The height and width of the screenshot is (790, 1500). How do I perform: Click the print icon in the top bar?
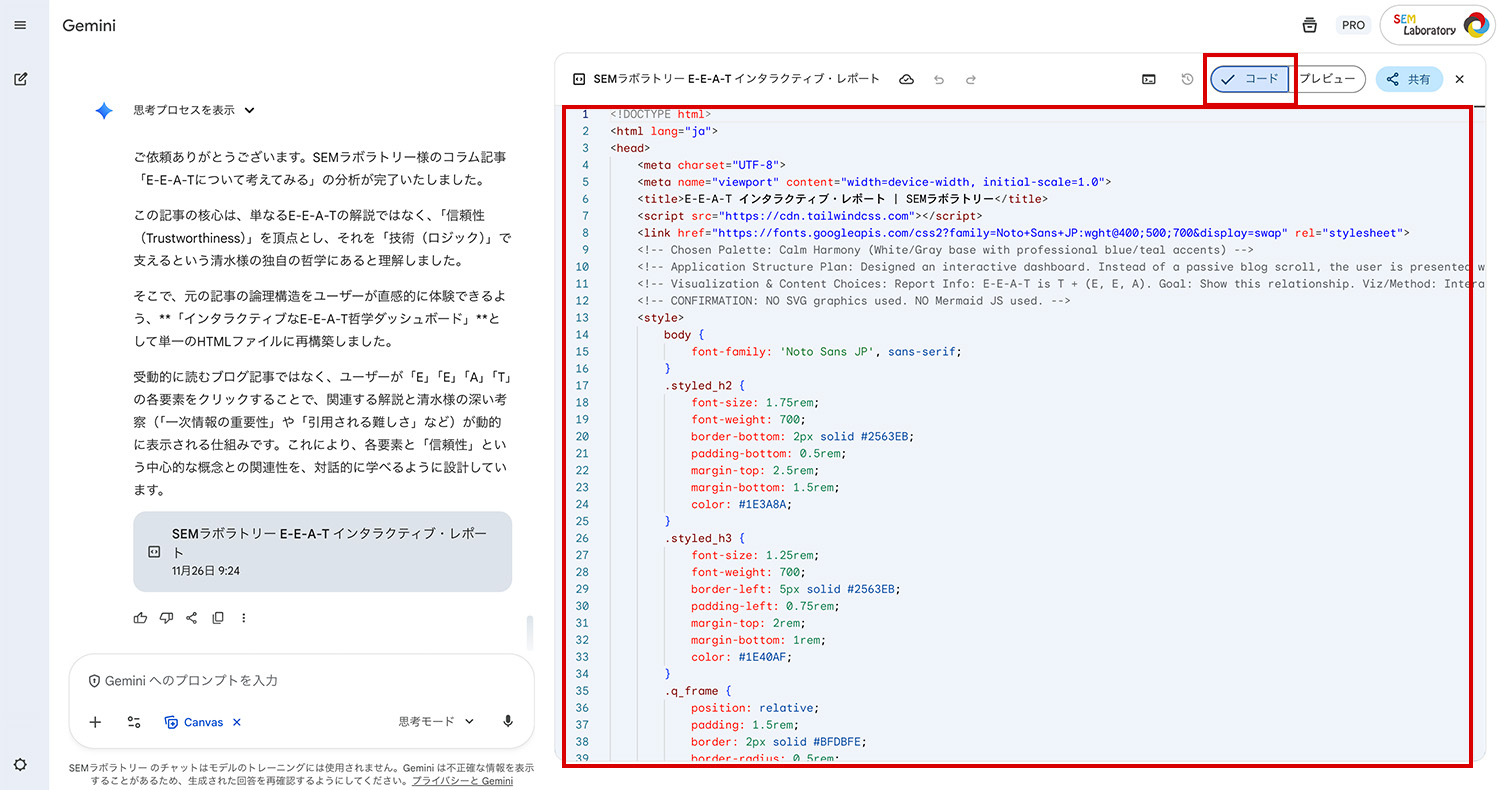tap(1310, 24)
